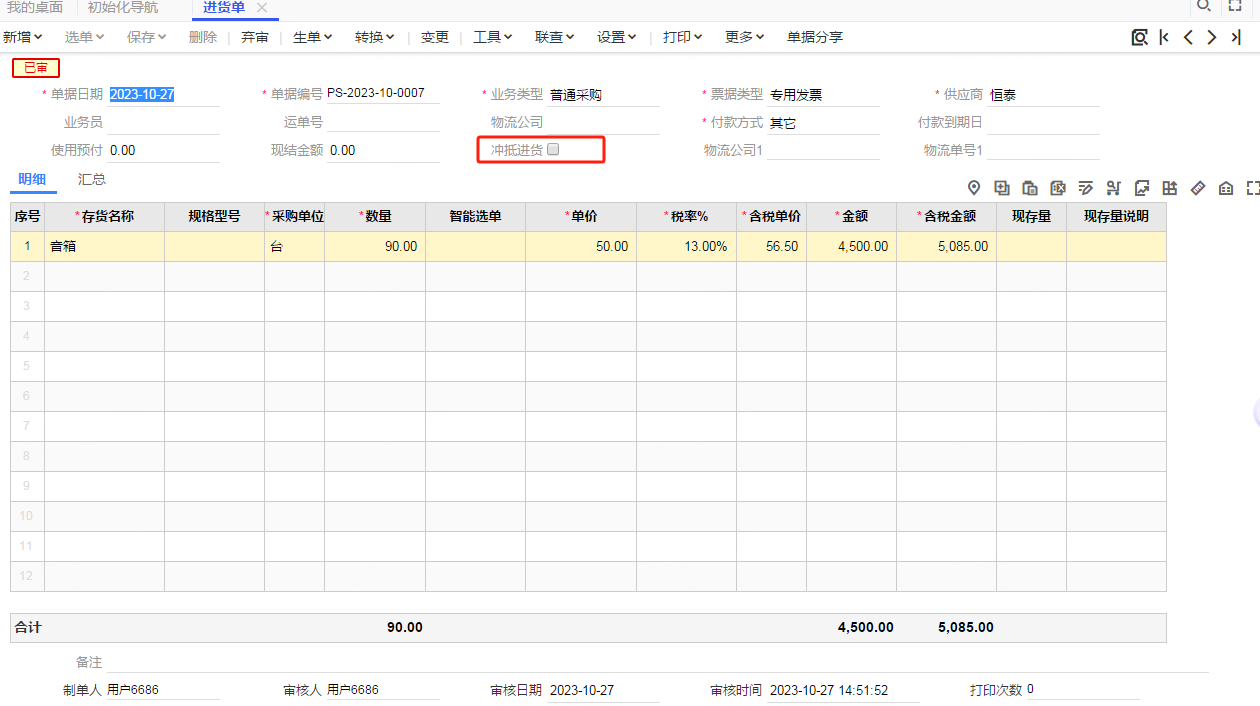This screenshot has height=706, width=1260.
Task: Click the 备注 field
Action: (656, 662)
